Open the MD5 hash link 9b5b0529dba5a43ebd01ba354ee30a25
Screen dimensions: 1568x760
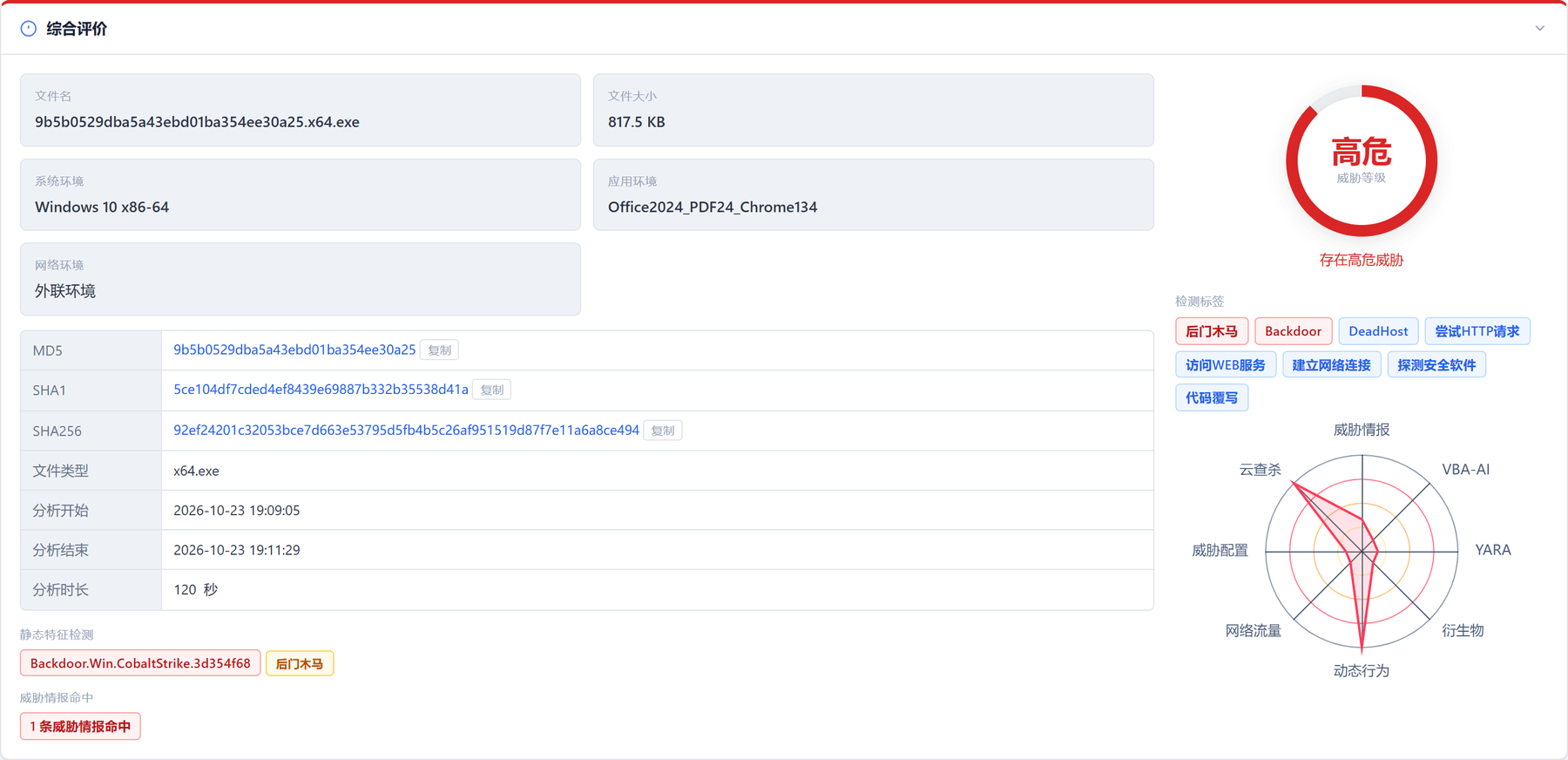294,349
